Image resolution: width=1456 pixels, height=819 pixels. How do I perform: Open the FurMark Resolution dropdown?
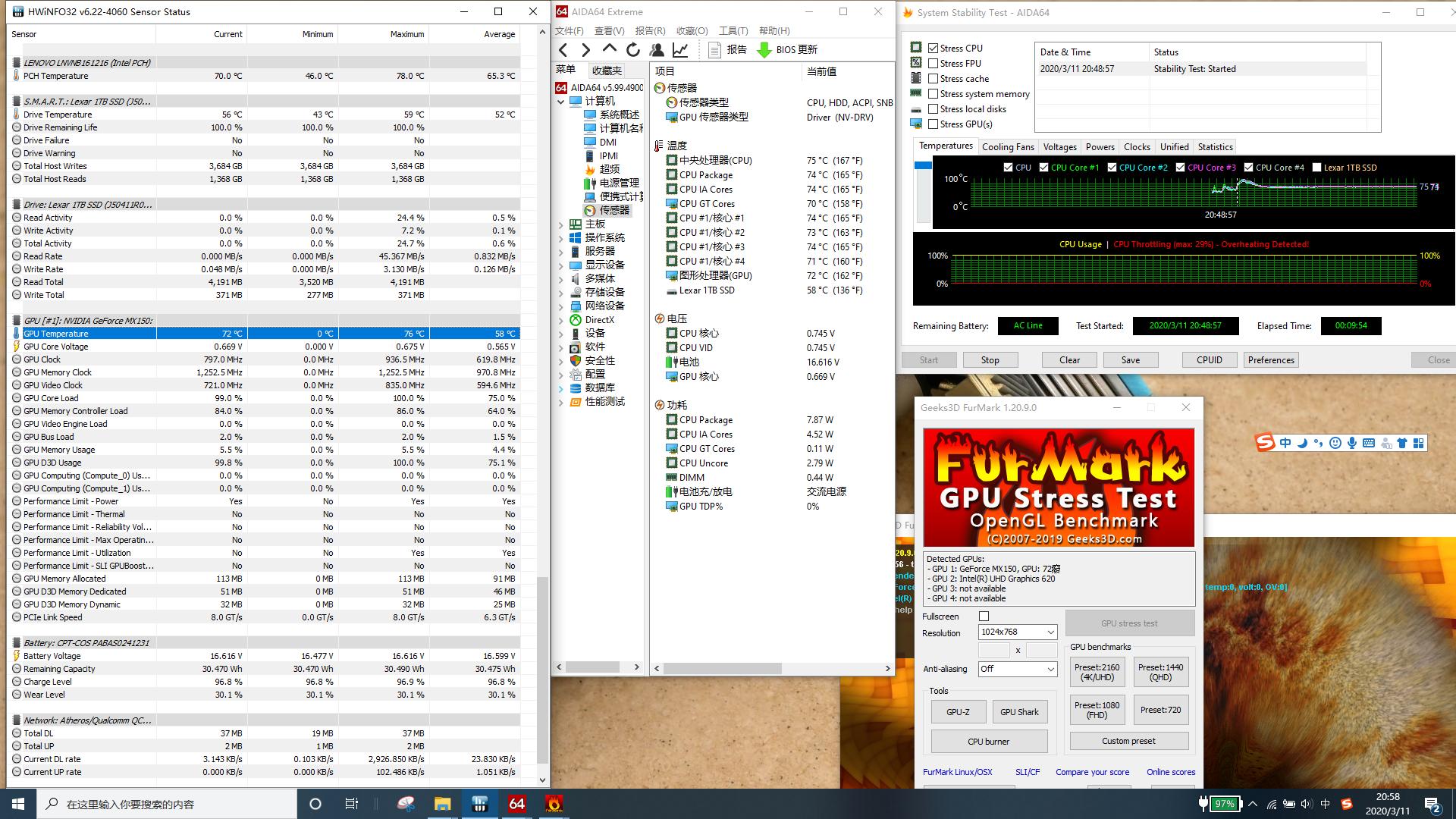click(1017, 632)
